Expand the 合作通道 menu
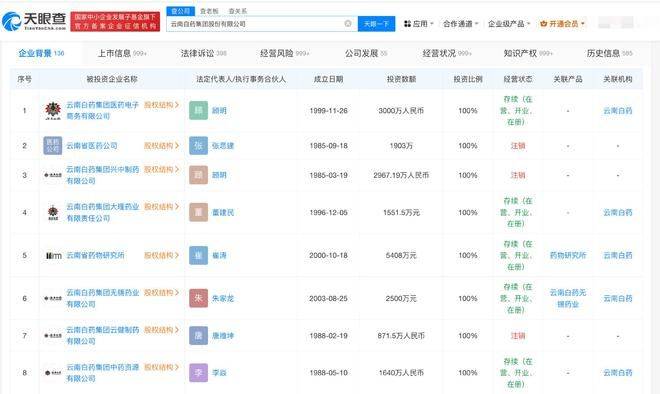This screenshot has width=660, height=394. [460, 24]
